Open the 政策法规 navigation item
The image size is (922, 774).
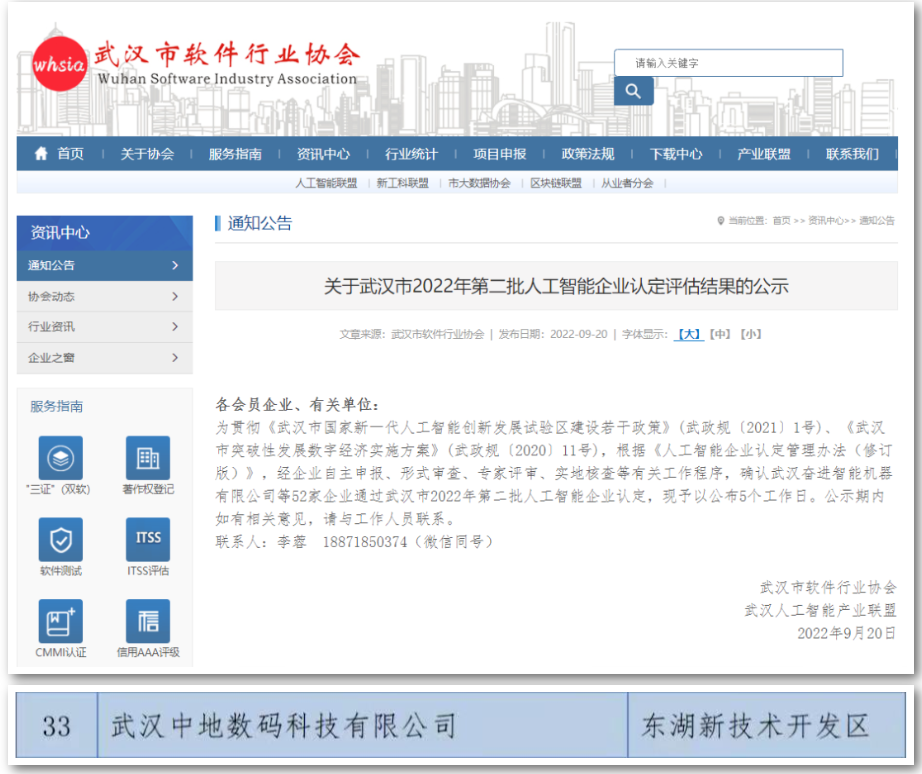pos(588,154)
